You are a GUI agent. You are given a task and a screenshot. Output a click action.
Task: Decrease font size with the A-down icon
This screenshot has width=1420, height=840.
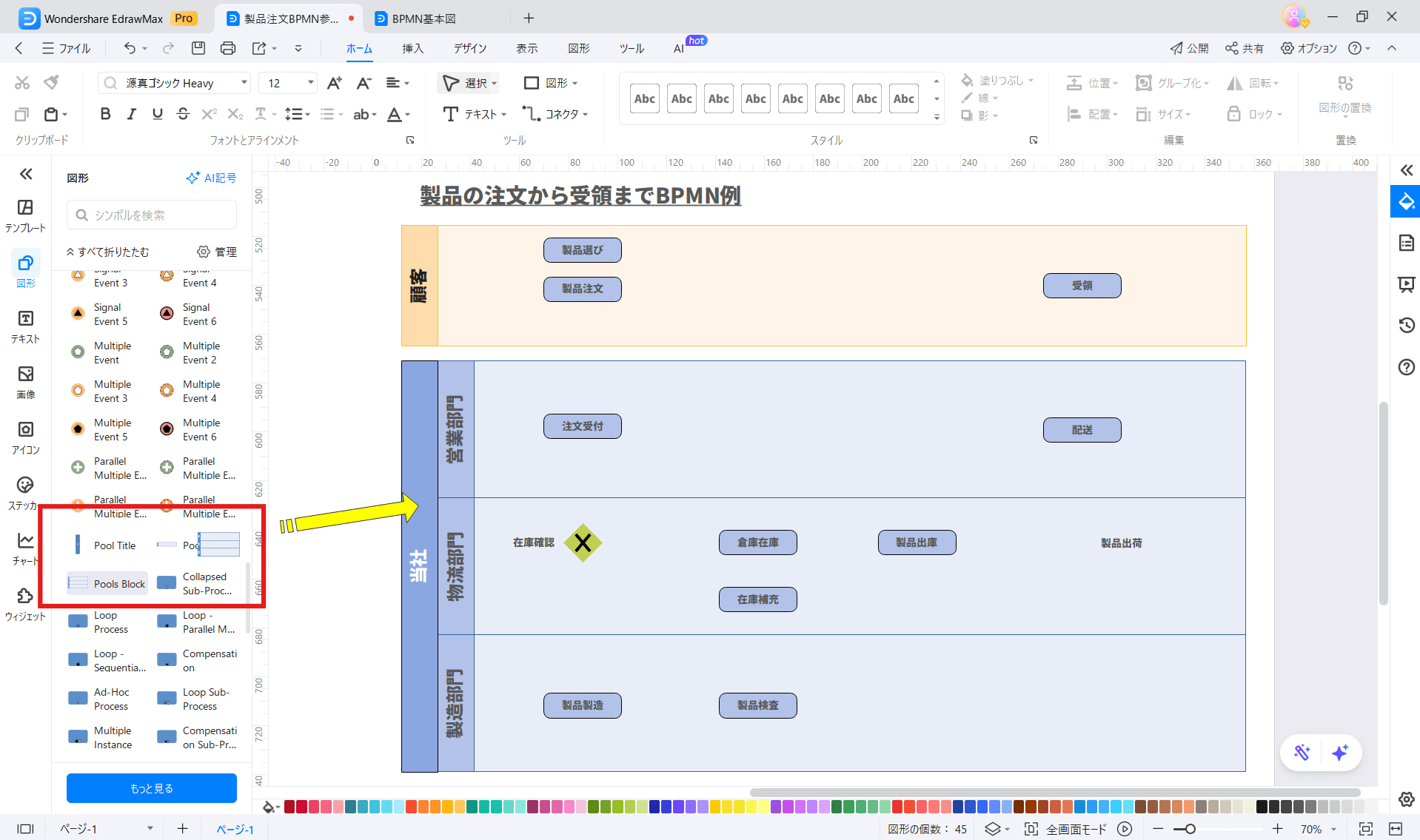364,83
